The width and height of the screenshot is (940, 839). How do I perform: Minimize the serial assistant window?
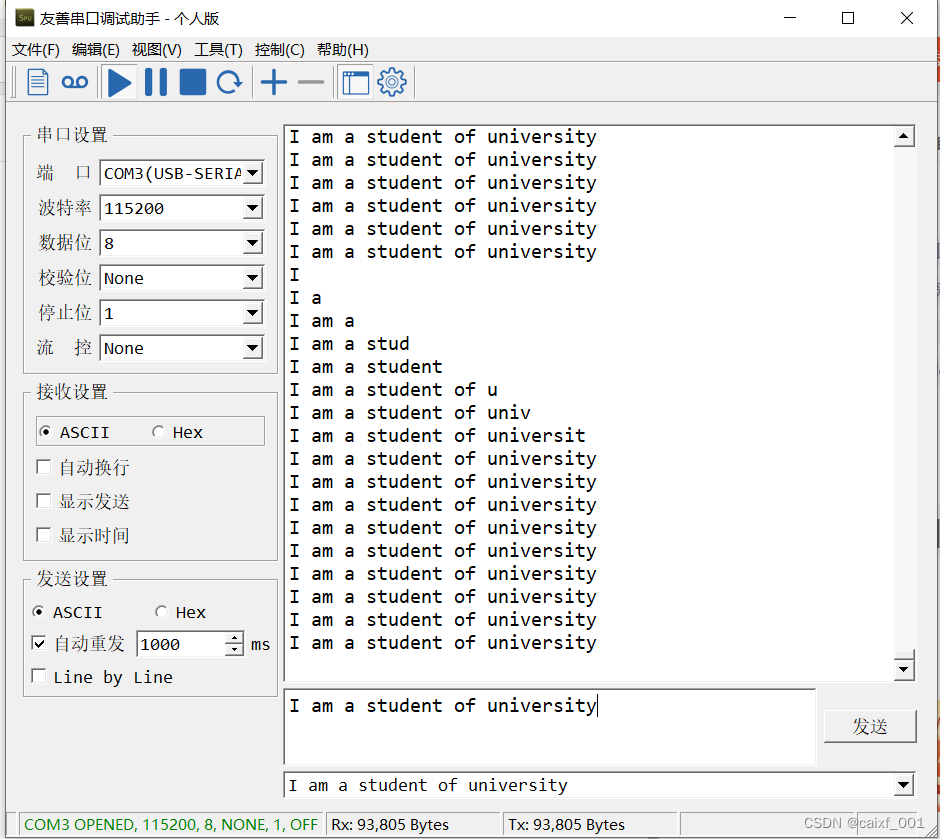790,18
